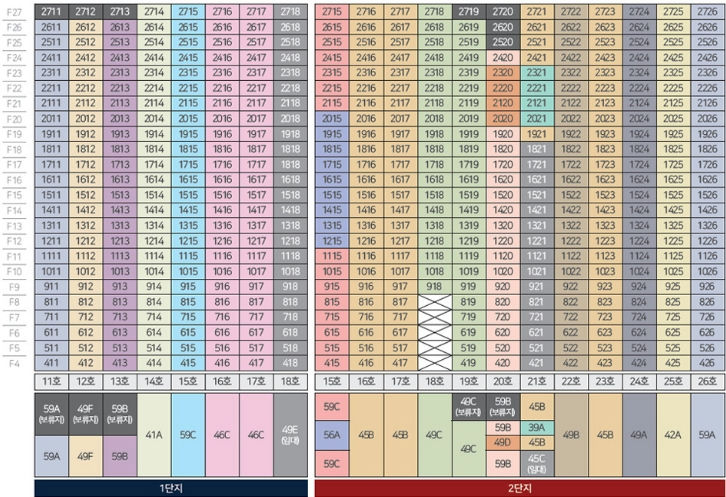726x497 pixels.
Task: Click the 49D orange legend block
Action: 503,443
